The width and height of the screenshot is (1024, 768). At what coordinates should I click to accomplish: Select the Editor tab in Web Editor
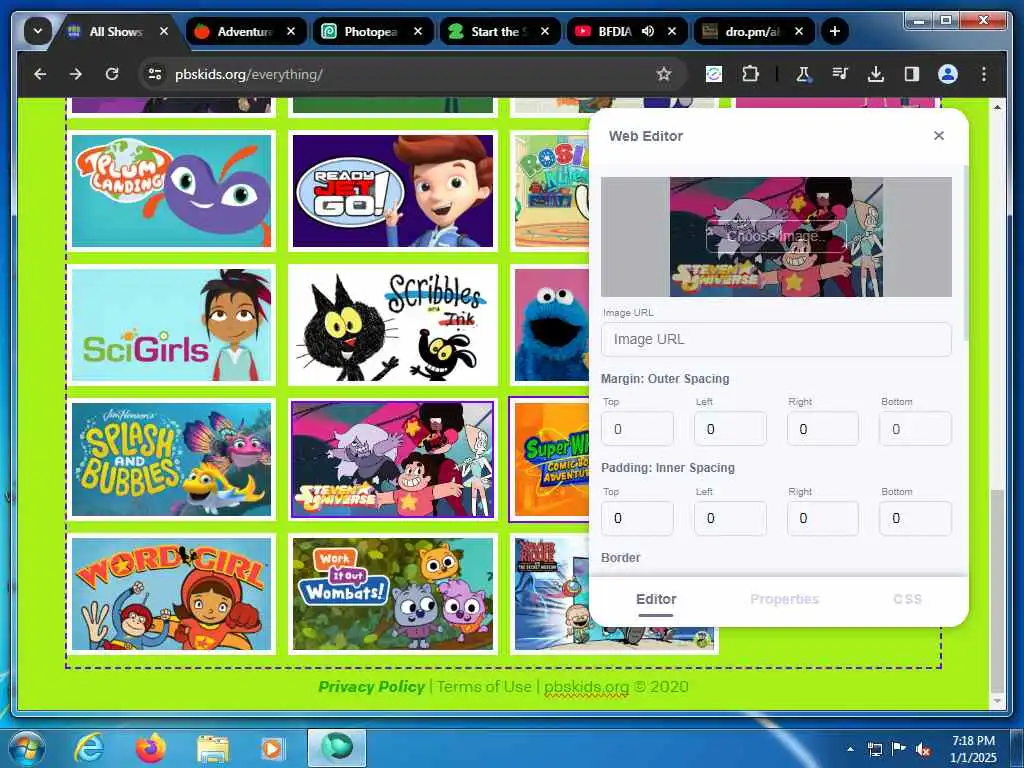point(656,600)
